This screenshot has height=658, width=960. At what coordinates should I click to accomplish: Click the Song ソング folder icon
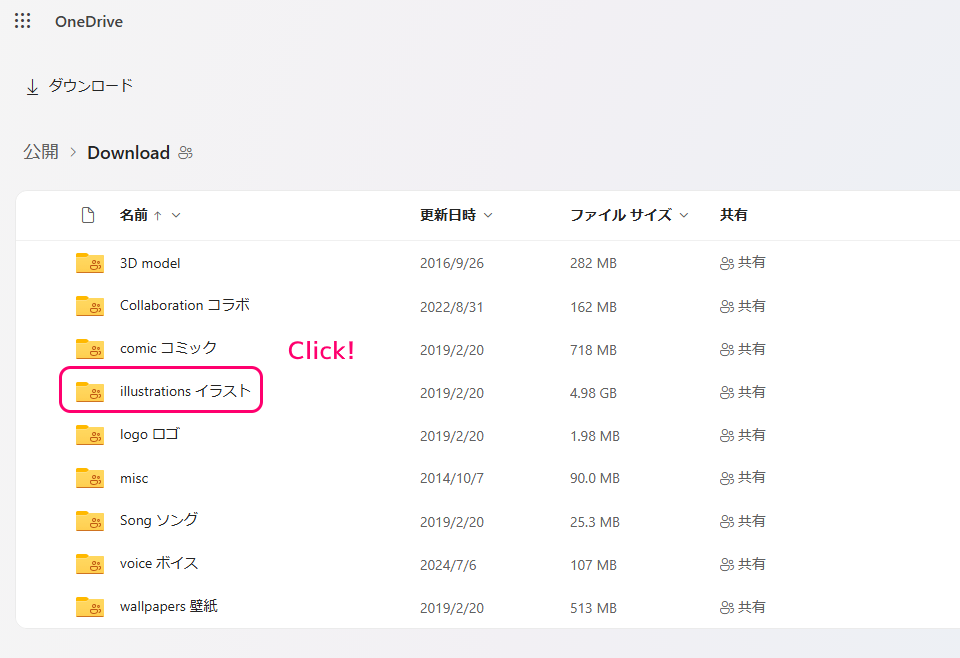click(90, 521)
